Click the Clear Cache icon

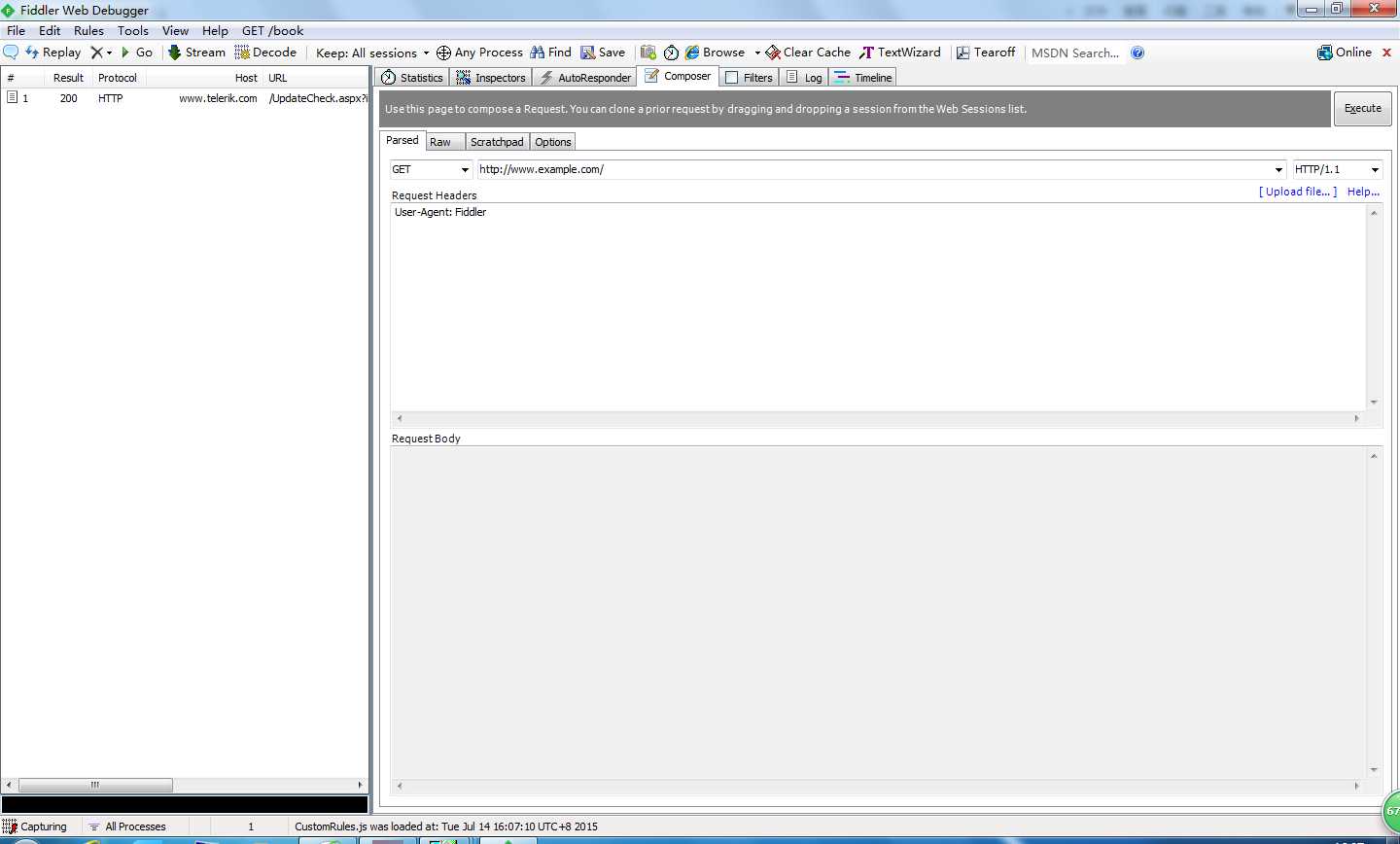click(773, 53)
